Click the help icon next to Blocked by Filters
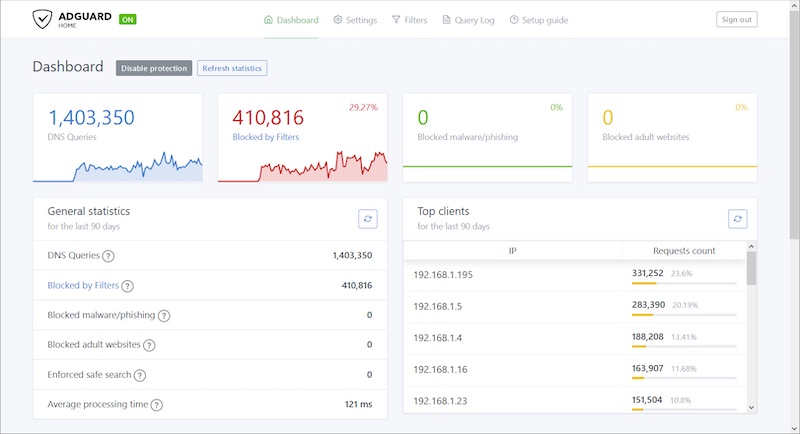The width and height of the screenshot is (800, 434). pyautogui.click(x=128, y=286)
